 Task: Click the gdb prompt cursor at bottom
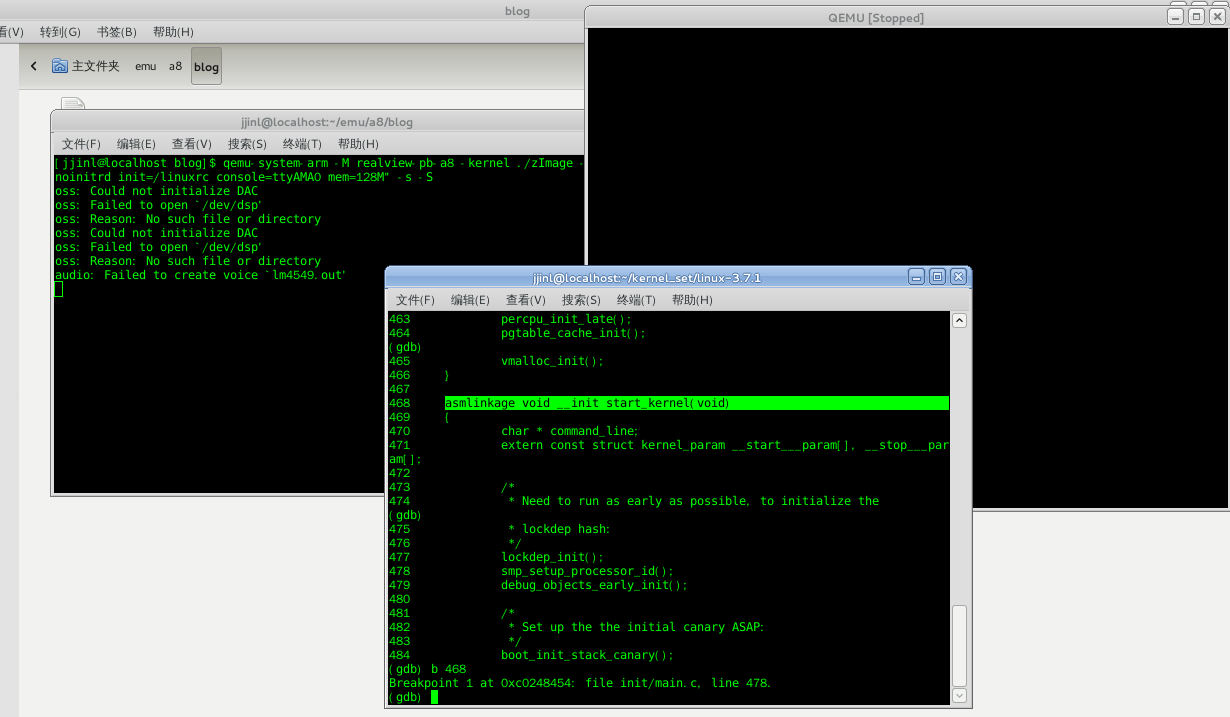[x=434, y=697]
